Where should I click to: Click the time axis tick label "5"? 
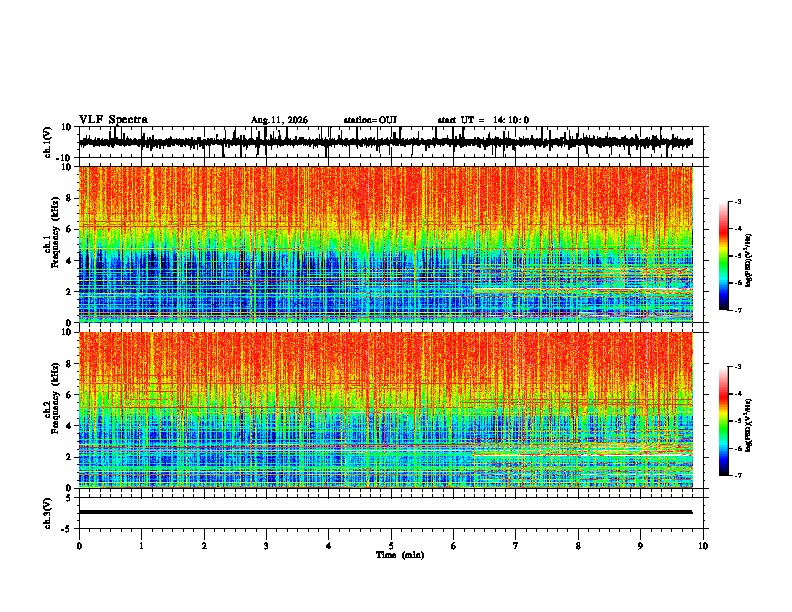(x=391, y=546)
